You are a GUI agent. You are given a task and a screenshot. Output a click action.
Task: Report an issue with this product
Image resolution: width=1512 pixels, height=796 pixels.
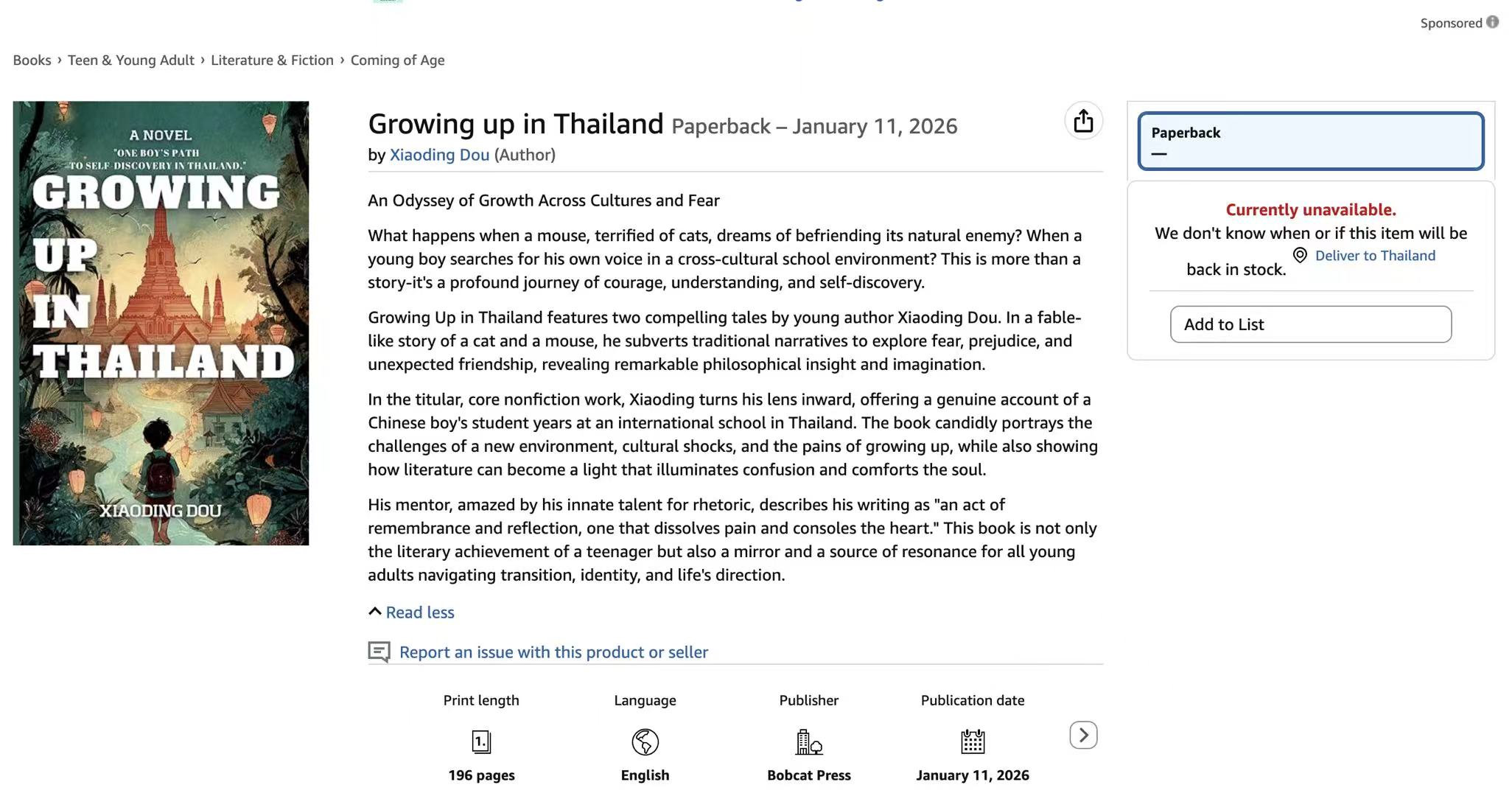[x=553, y=652]
